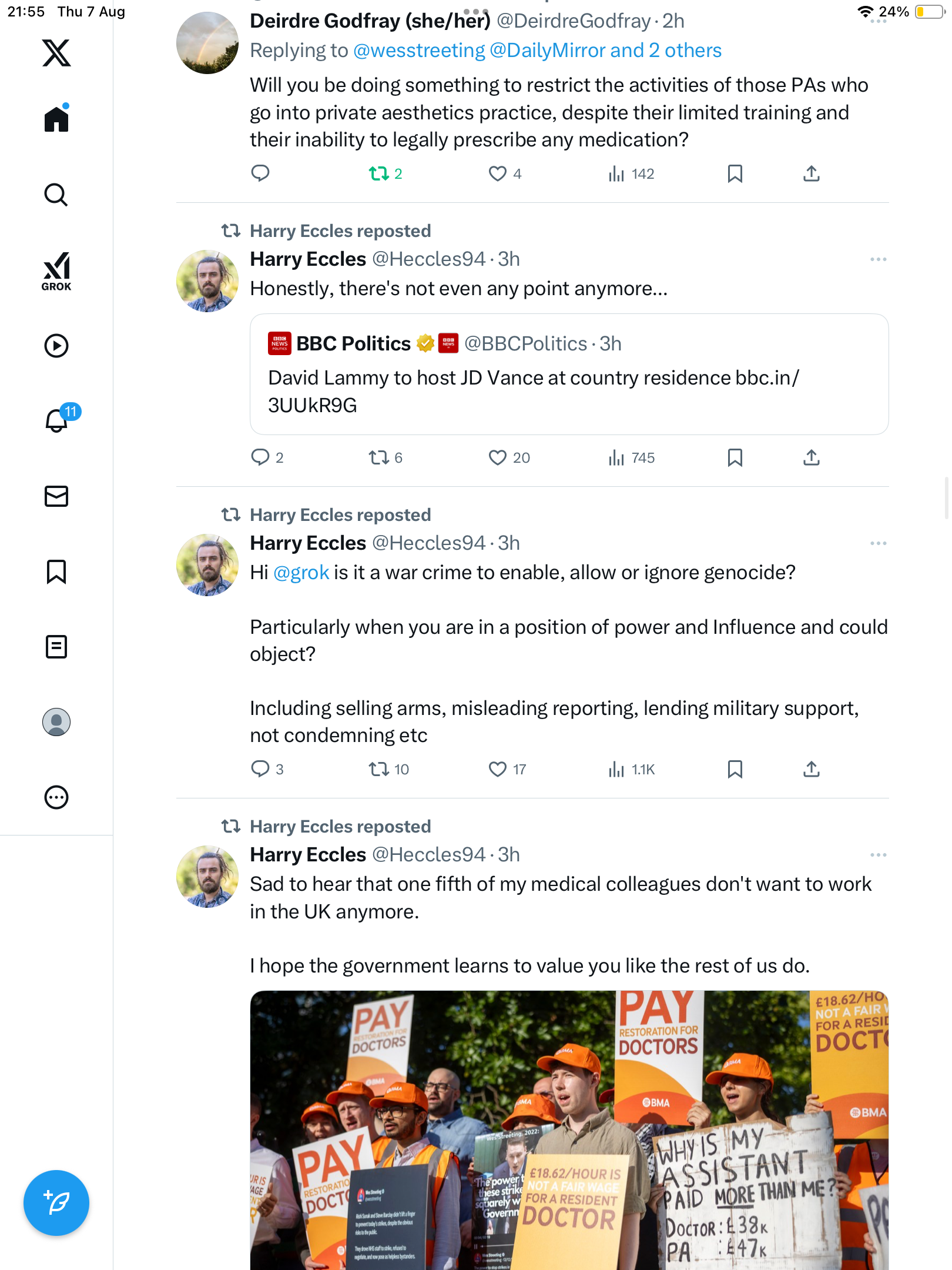Open the search magnifier in sidebar
Image resolution: width=952 pixels, height=1270 pixels.
point(56,195)
